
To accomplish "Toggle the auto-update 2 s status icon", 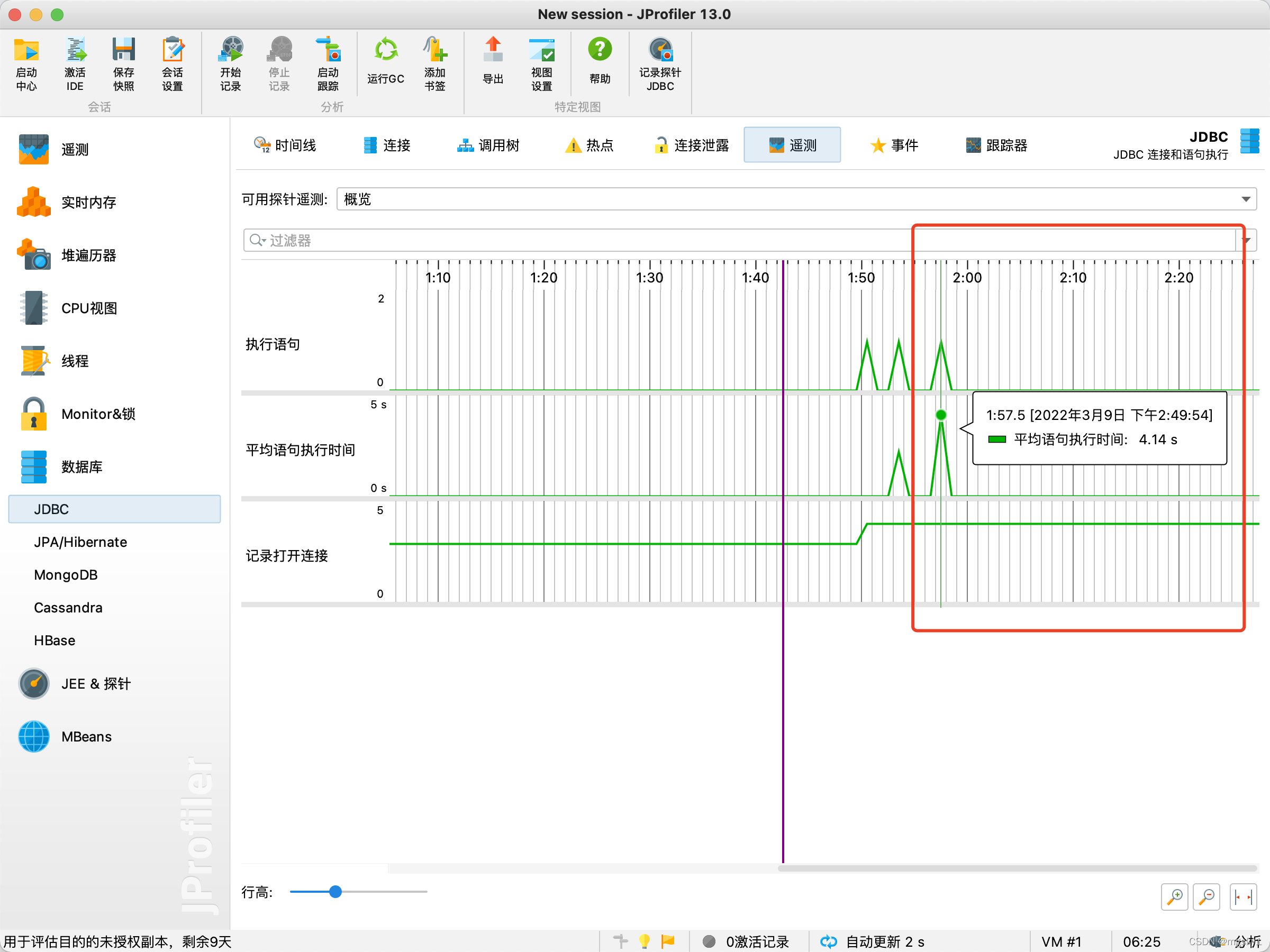I will pos(829,941).
